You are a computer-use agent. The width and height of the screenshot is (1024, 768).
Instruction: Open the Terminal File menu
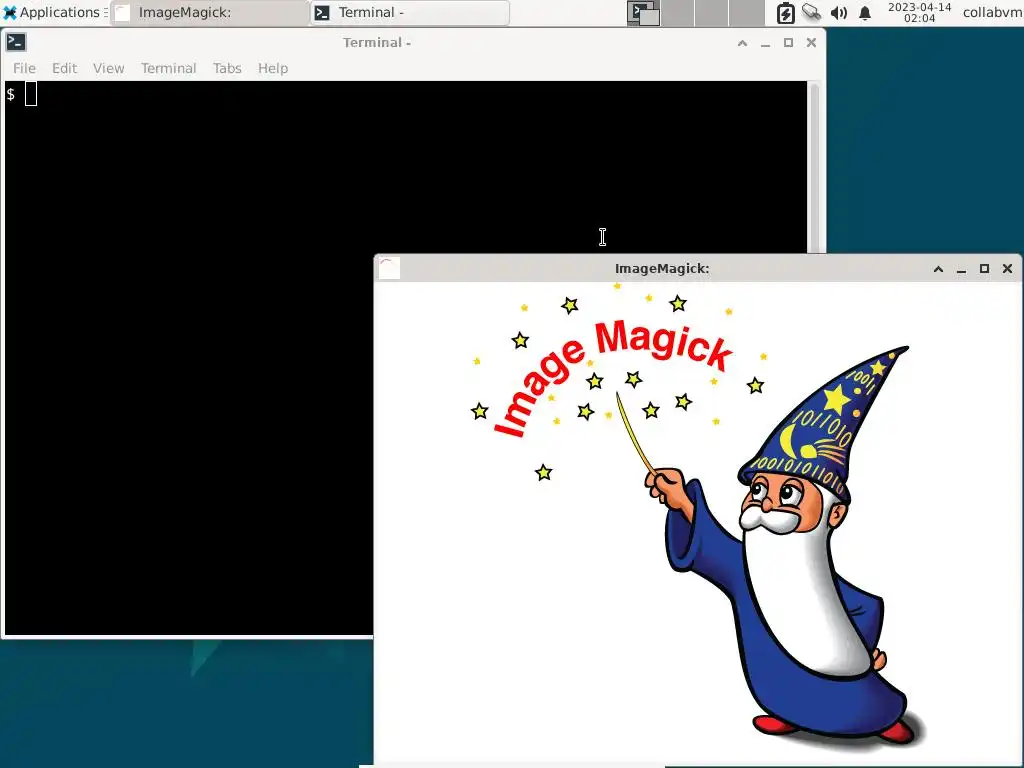tap(24, 68)
